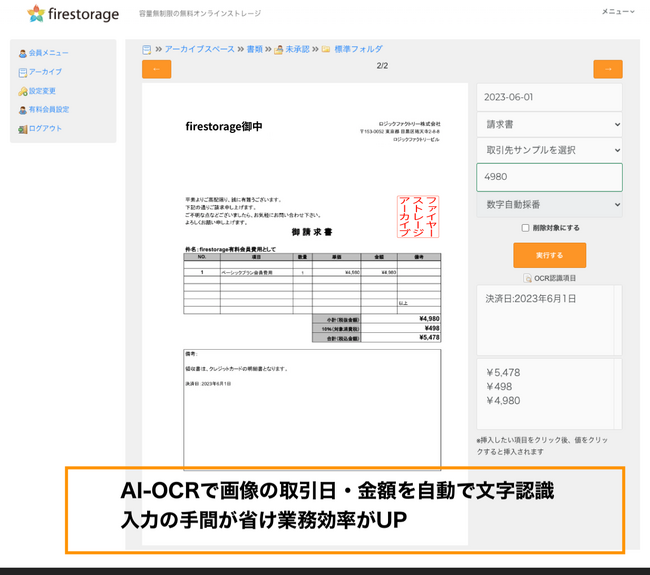Click アーカイブスペース in the breadcrumb
Image resolution: width=650 pixels, height=575 pixels.
pyautogui.click(x=199, y=49)
